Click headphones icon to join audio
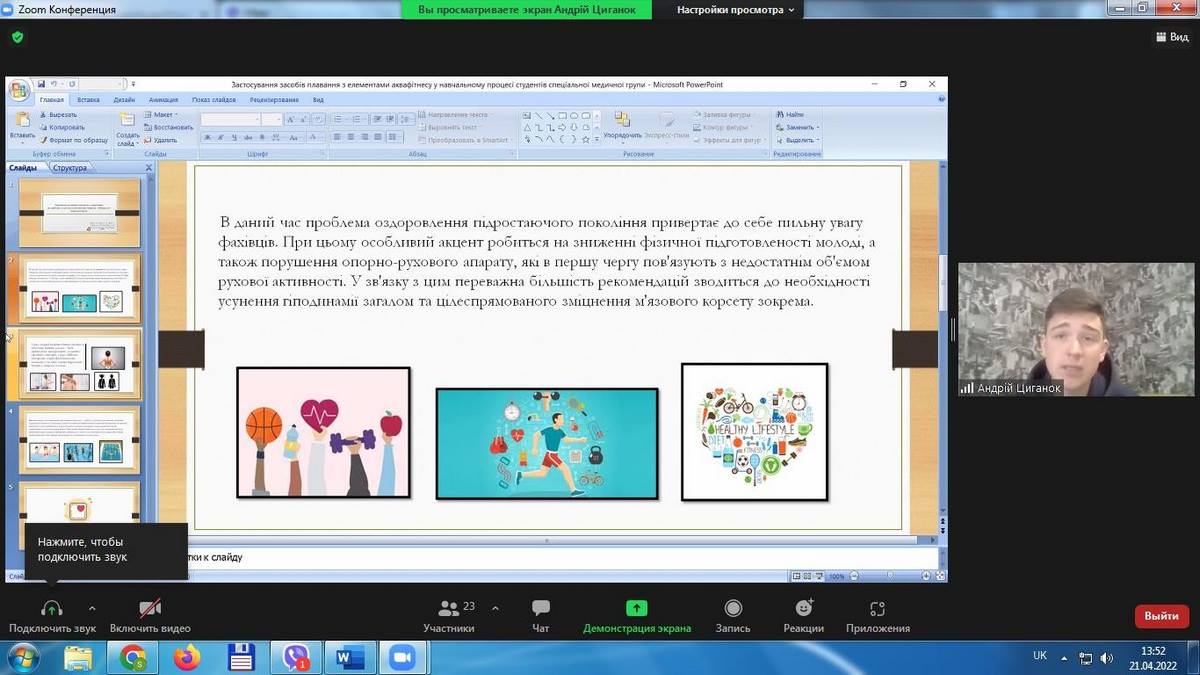 (x=52, y=609)
